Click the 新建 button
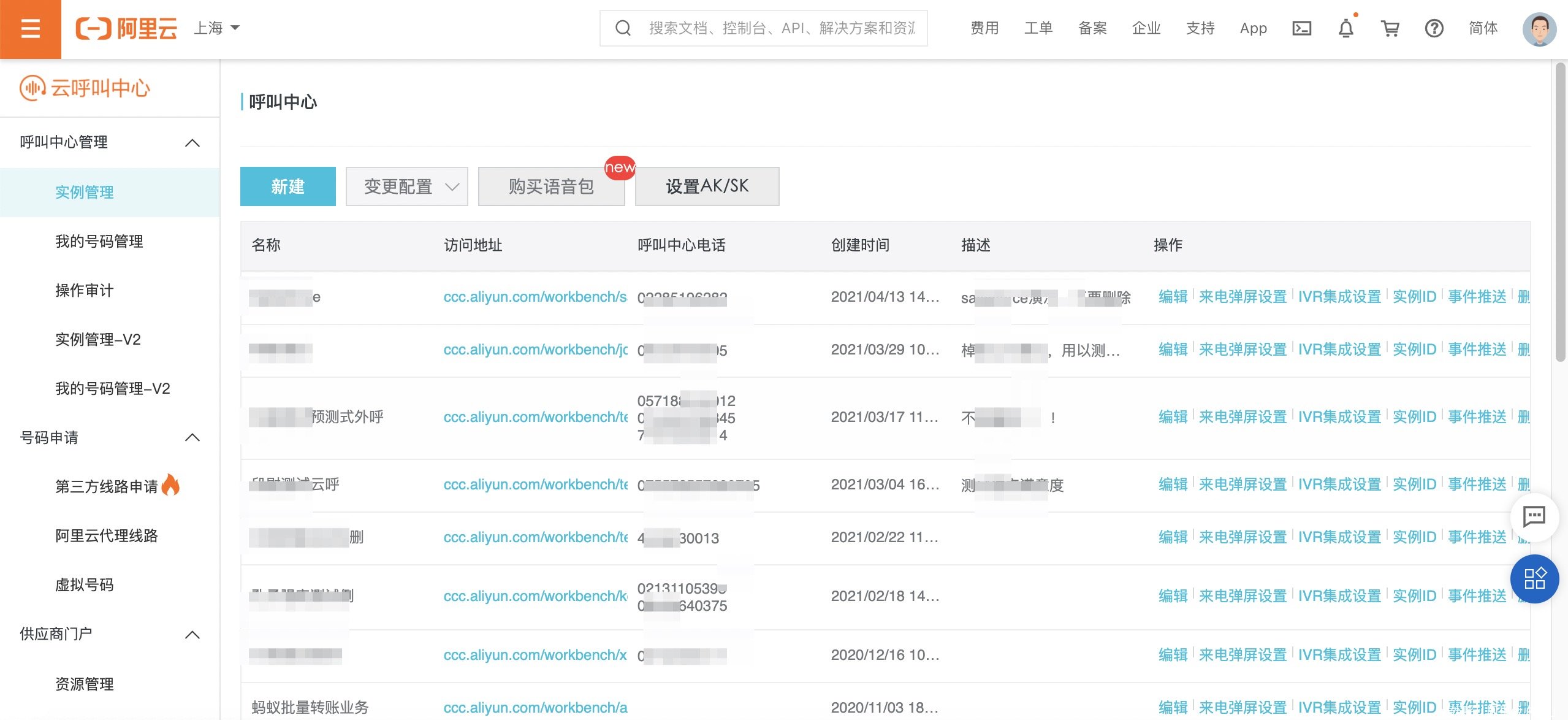This screenshot has width=1568, height=720. pyautogui.click(x=287, y=186)
